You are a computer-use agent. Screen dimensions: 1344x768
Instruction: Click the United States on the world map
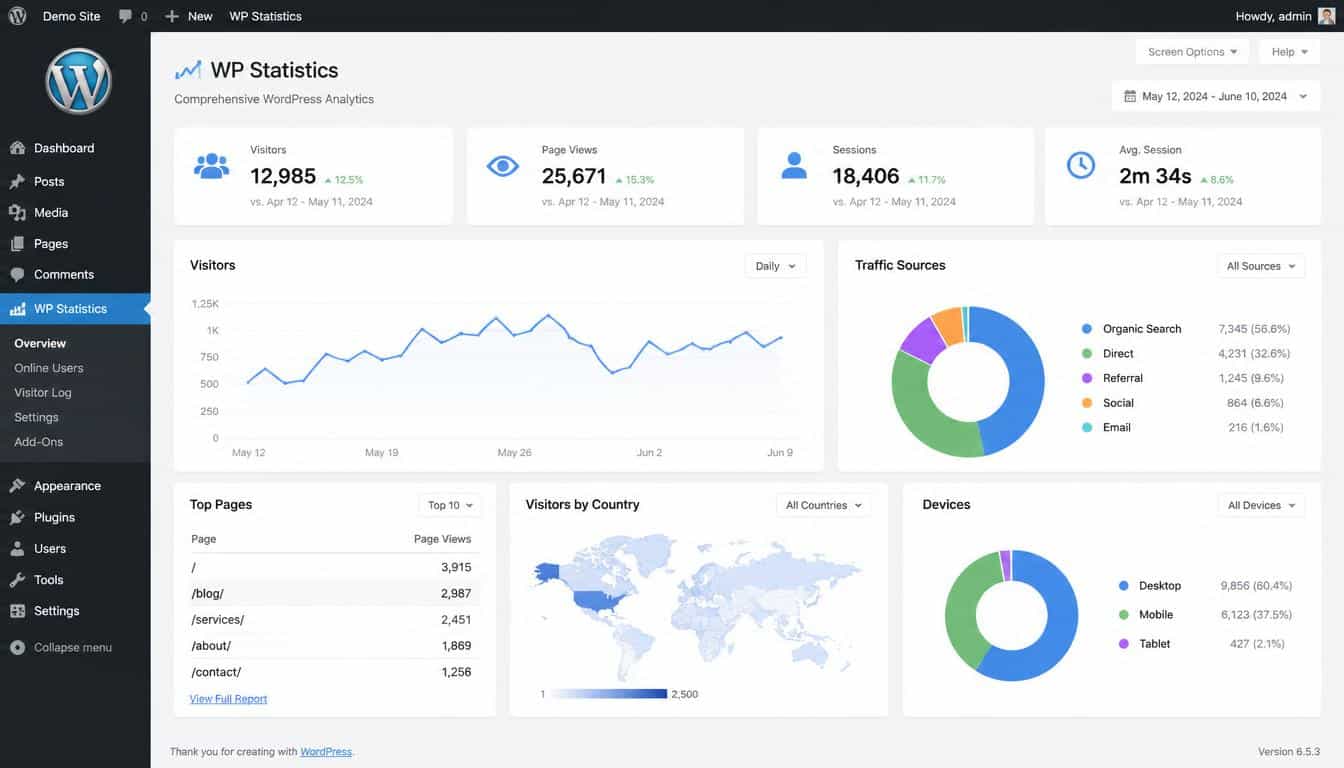(x=599, y=601)
